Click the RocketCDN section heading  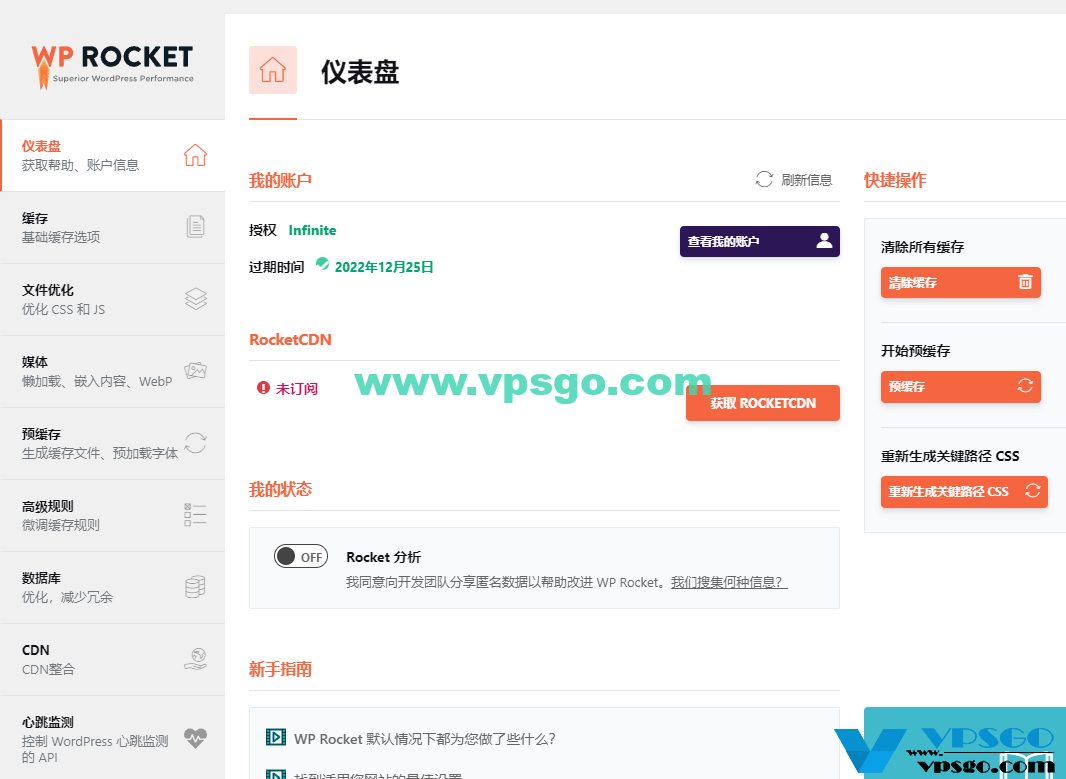point(290,339)
